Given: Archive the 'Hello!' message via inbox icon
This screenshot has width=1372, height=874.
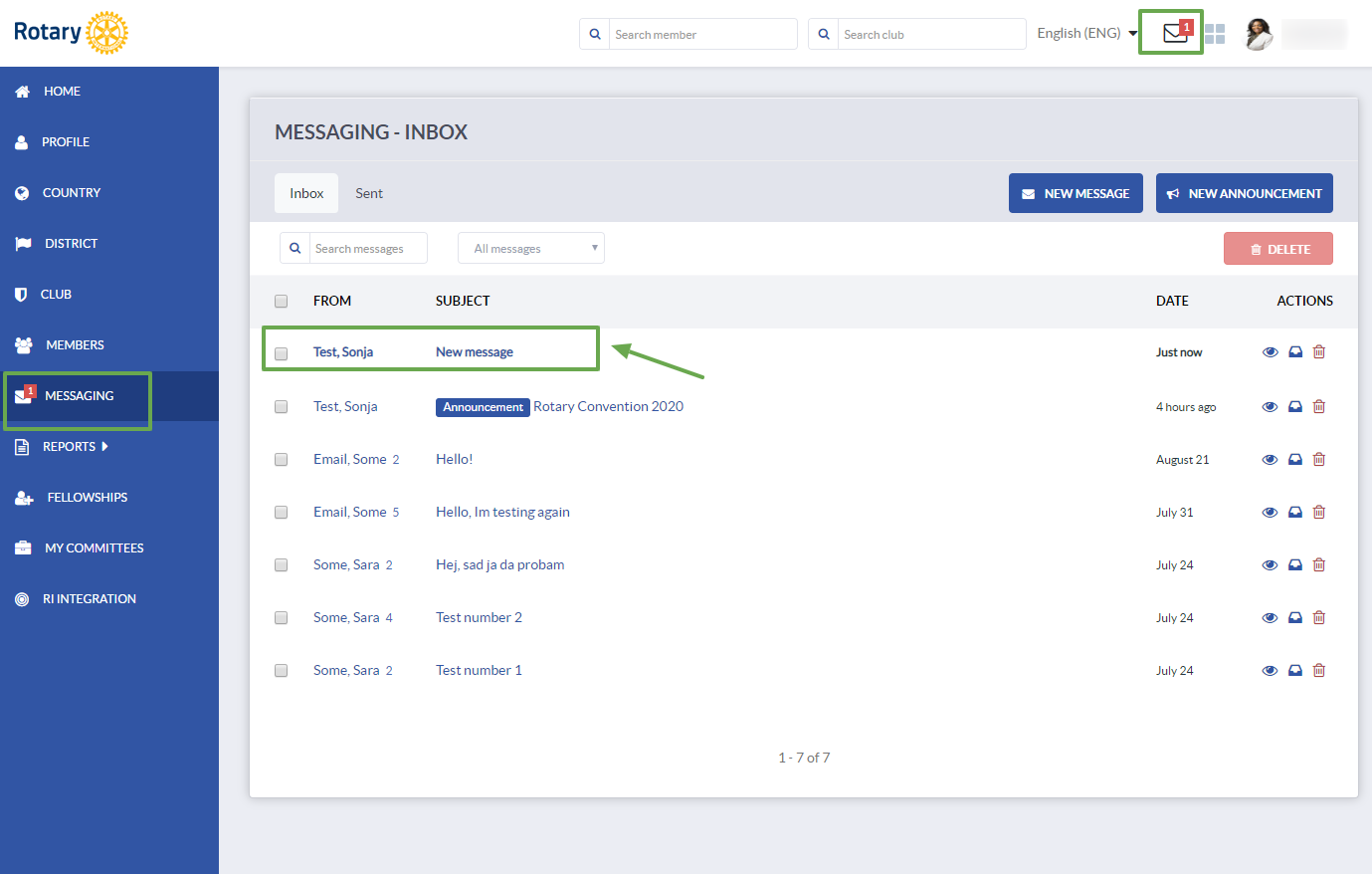Looking at the screenshot, I should [1295, 459].
